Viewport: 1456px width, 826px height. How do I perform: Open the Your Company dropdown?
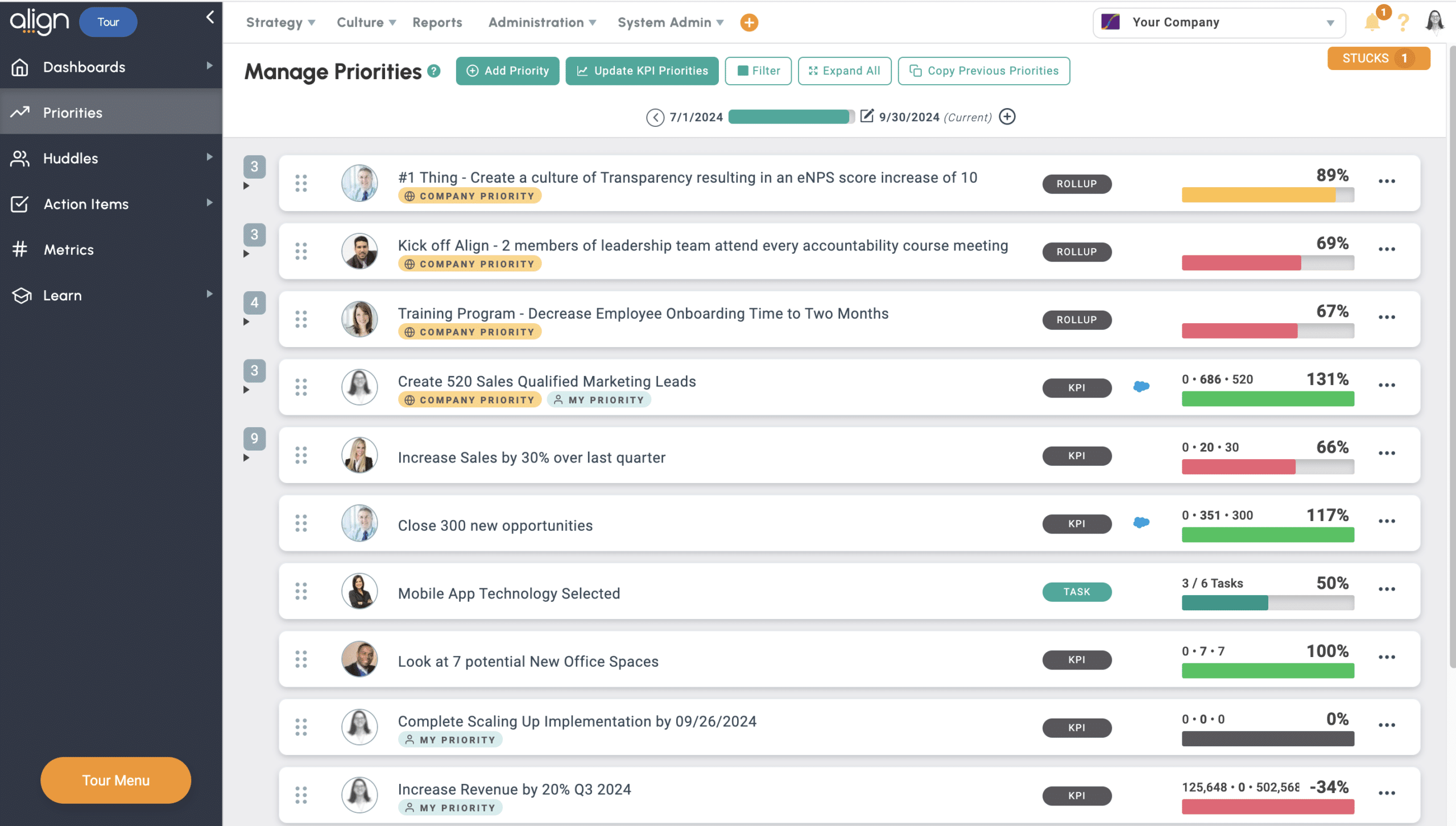[x=1218, y=22]
